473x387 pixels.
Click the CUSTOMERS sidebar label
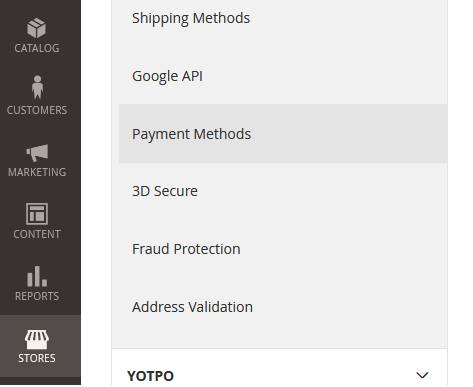[x=37, y=110]
